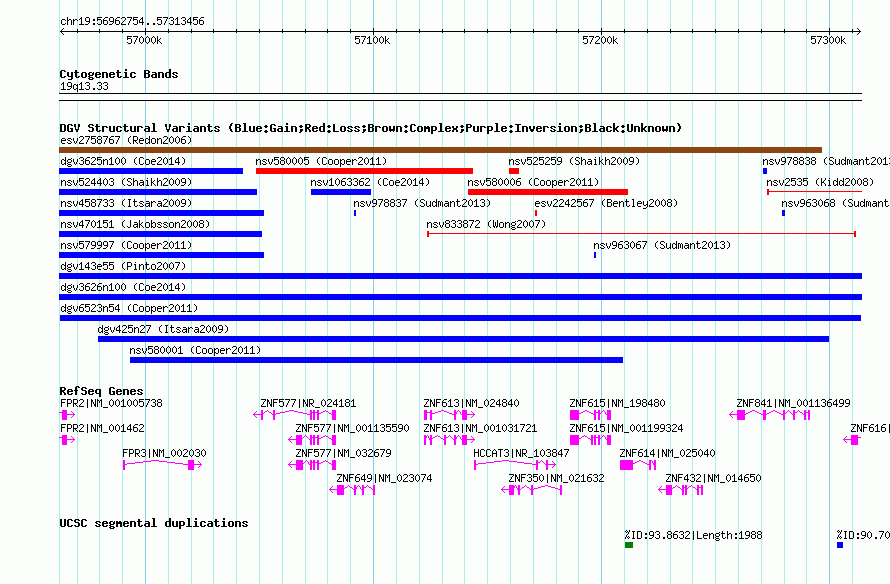Select the ZNF615 NM_001199324 gene glyph

click(x=590, y=440)
